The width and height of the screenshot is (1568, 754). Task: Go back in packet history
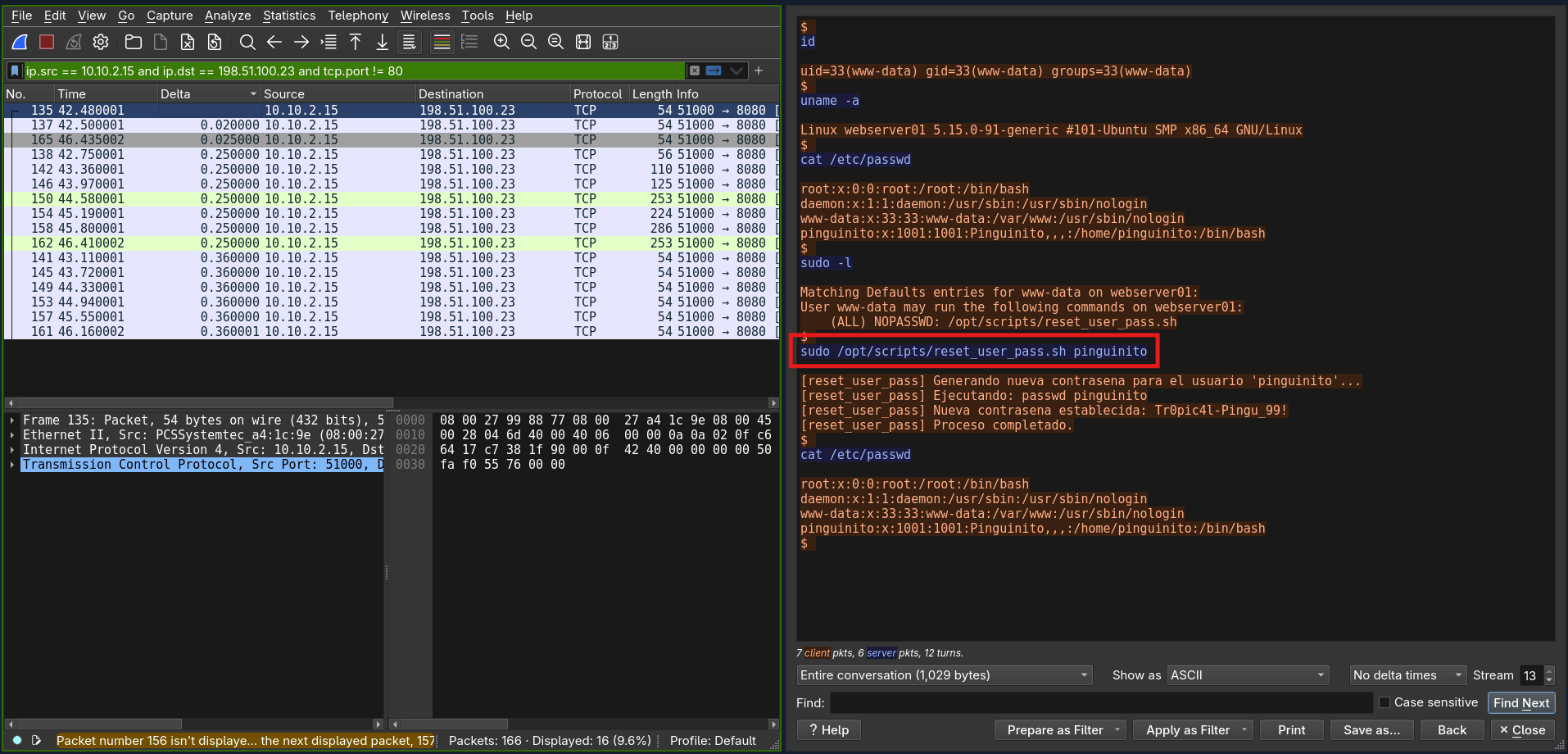tap(274, 42)
